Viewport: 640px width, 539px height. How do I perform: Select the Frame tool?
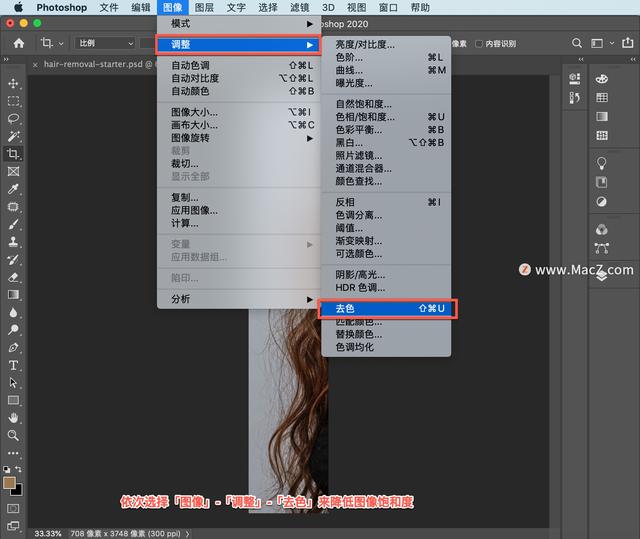pos(13,171)
